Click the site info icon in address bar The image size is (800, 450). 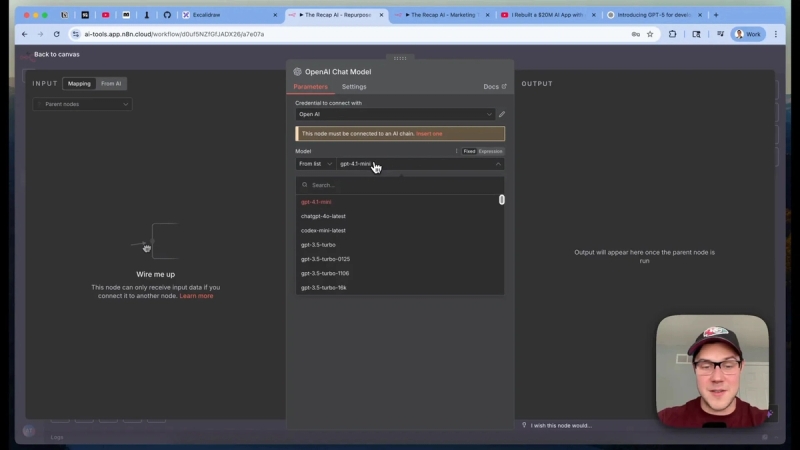(x=76, y=34)
